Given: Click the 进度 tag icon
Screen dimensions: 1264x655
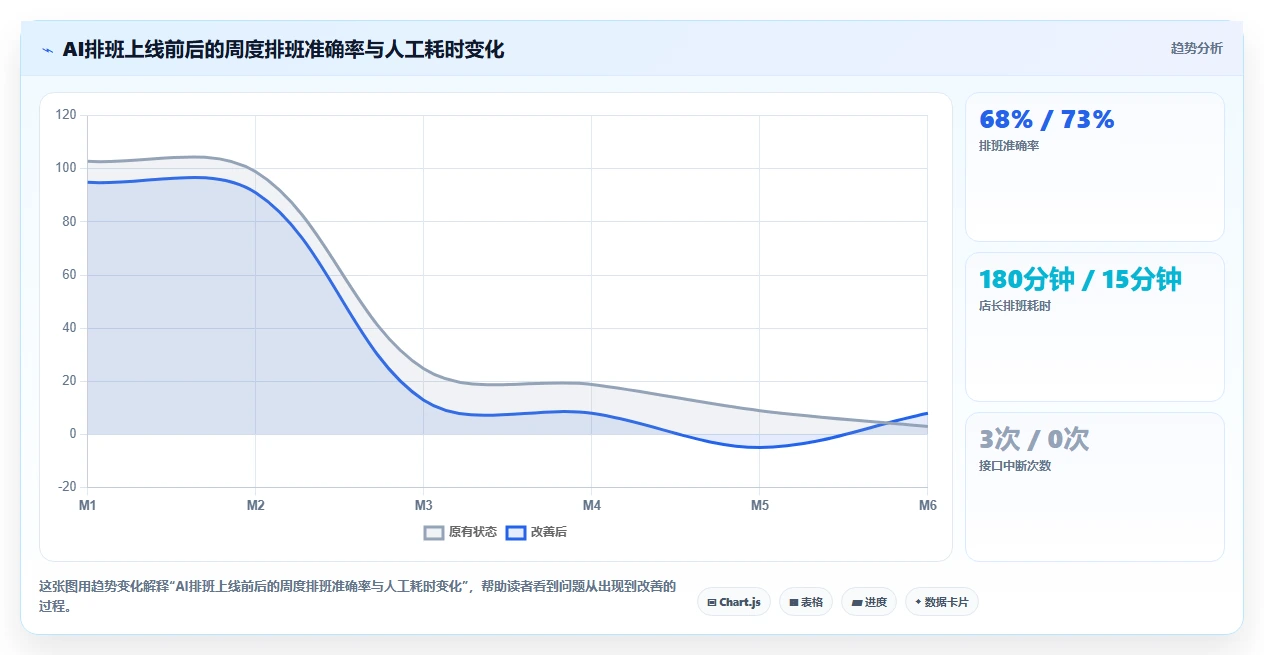Looking at the screenshot, I should 857,602.
